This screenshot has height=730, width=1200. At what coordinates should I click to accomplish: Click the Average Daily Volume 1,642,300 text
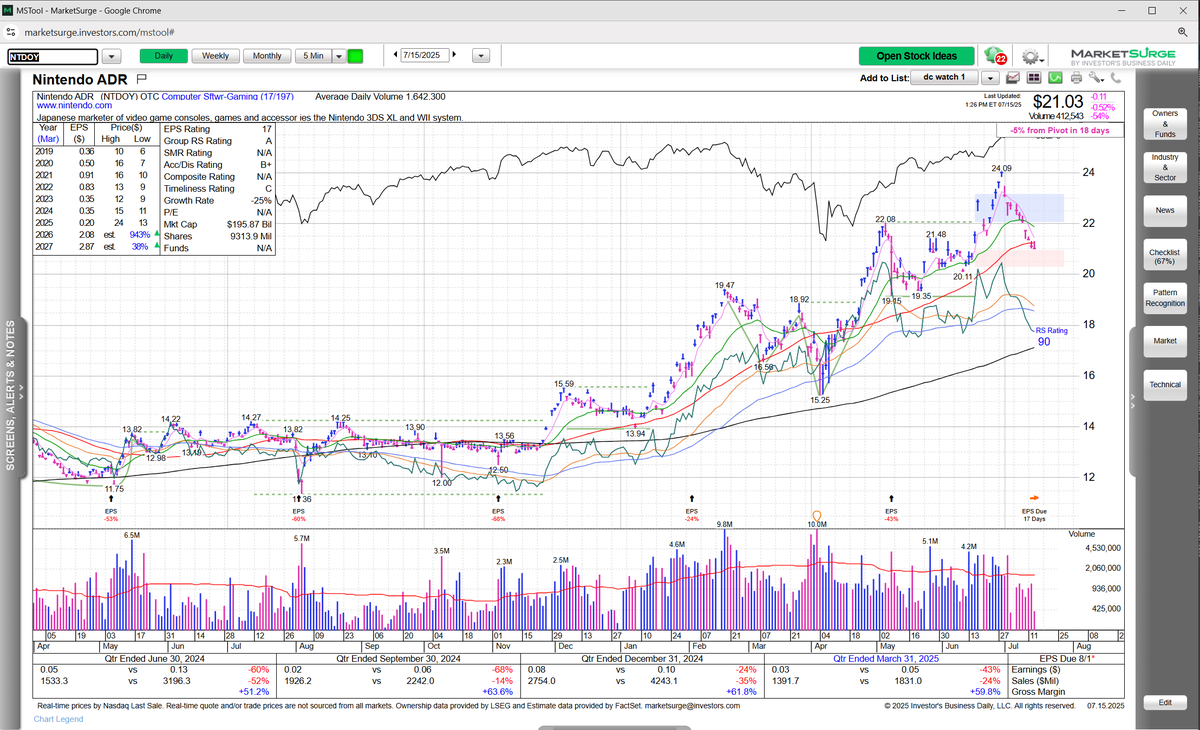click(381, 96)
